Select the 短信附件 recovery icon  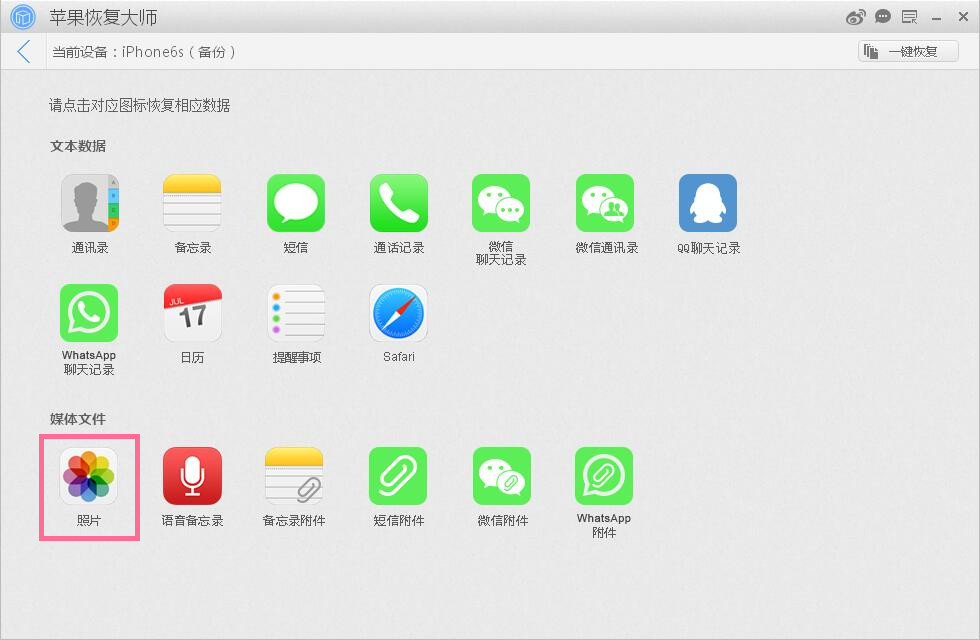pyautogui.click(x=398, y=477)
